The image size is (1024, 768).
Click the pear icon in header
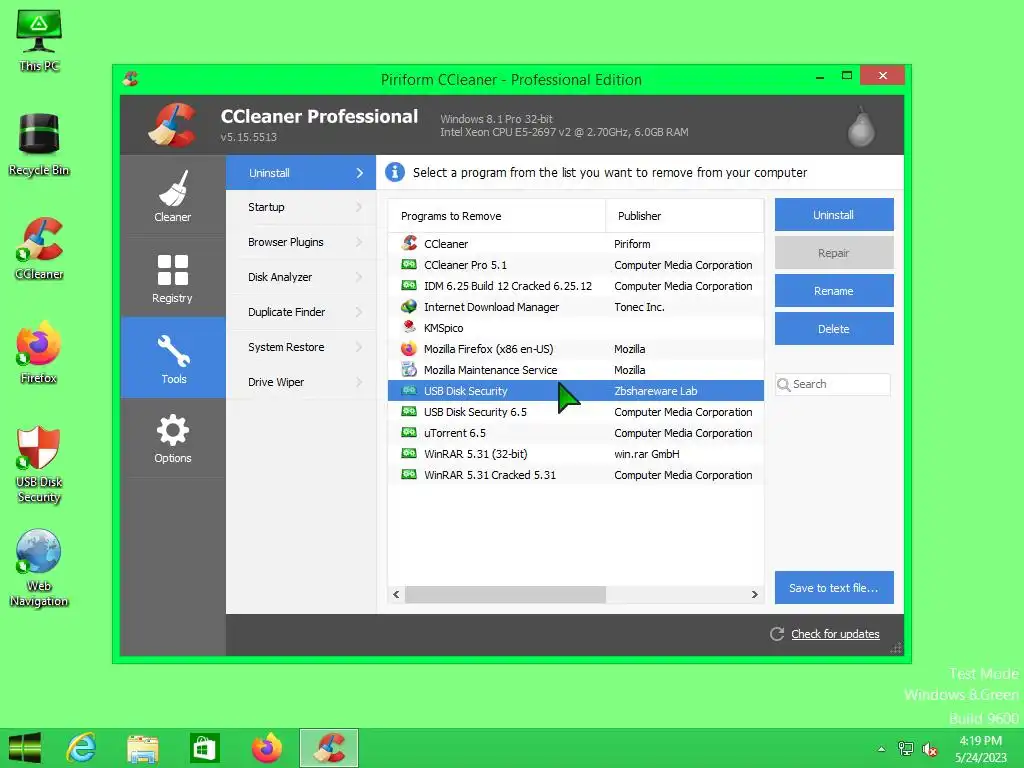coord(861,127)
